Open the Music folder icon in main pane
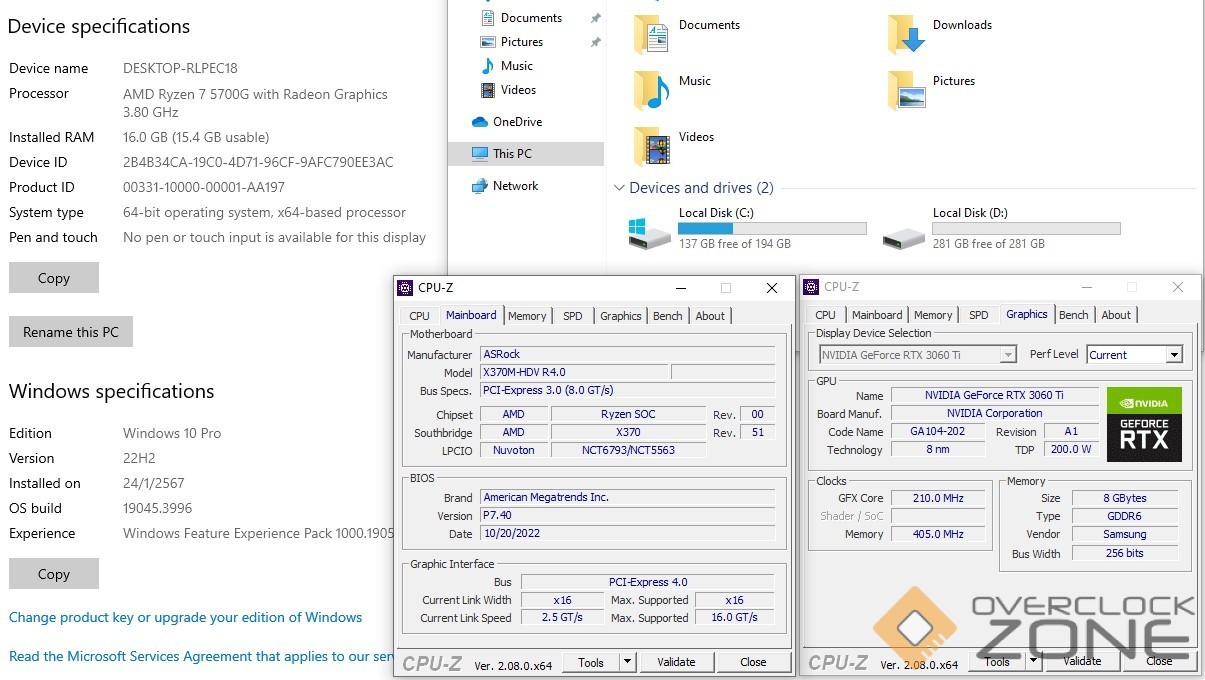This screenshot has width=1205, height=680. tap(651, 91)
